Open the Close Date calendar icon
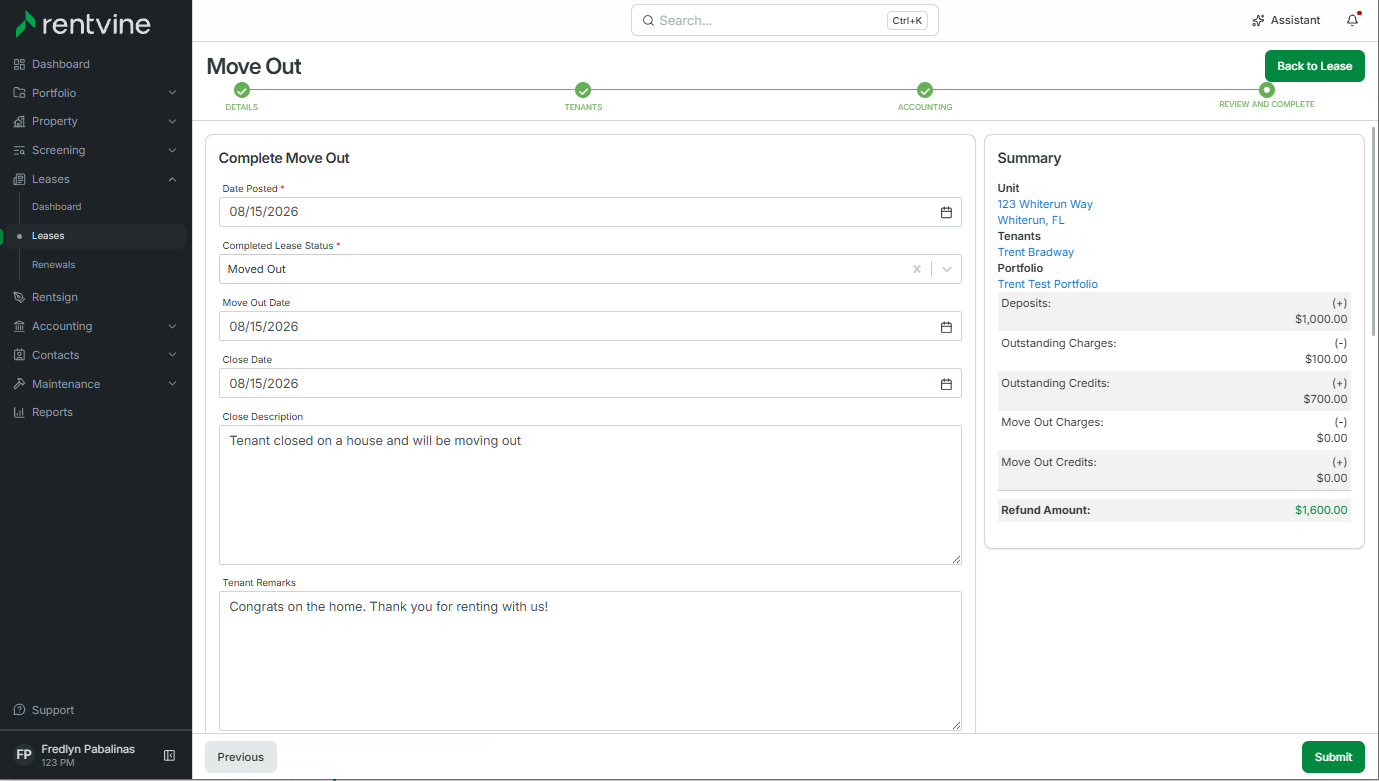Image resolution: width=1379 pixels, height=781 pixels. point(946,384)
